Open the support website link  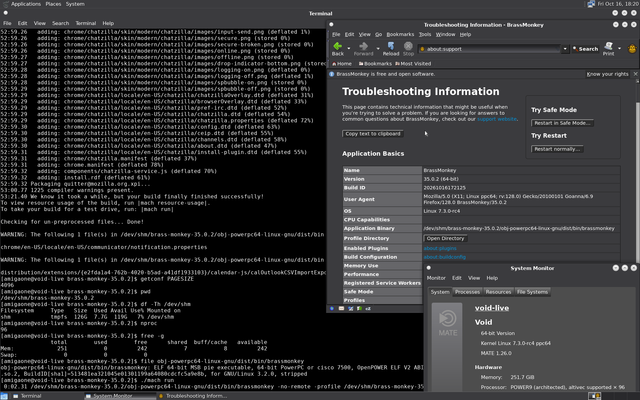[497, 119]
